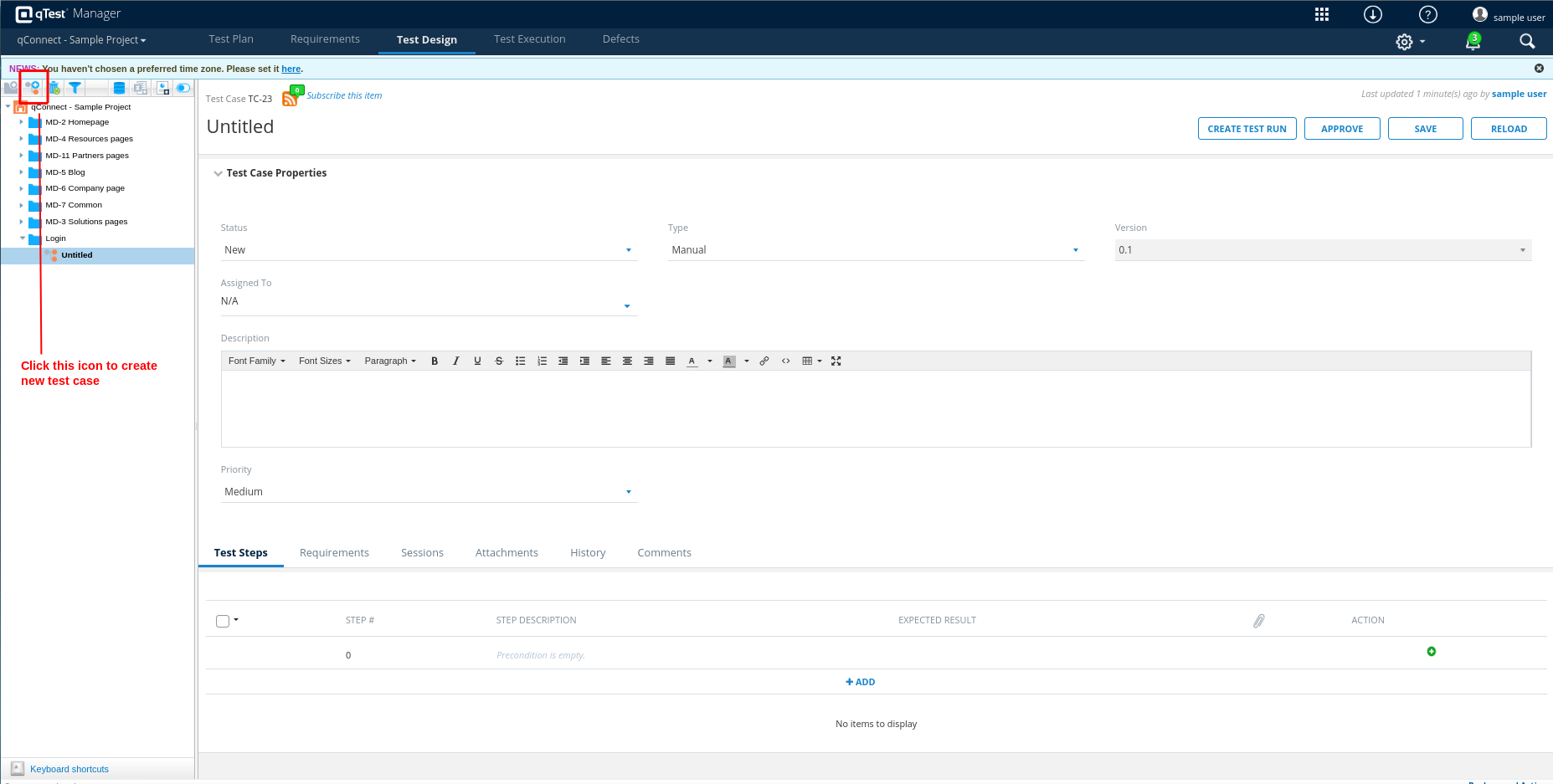Open notifications bell icon
The width and height of the screenshot is (1553, 784).
pos(1473,42)
